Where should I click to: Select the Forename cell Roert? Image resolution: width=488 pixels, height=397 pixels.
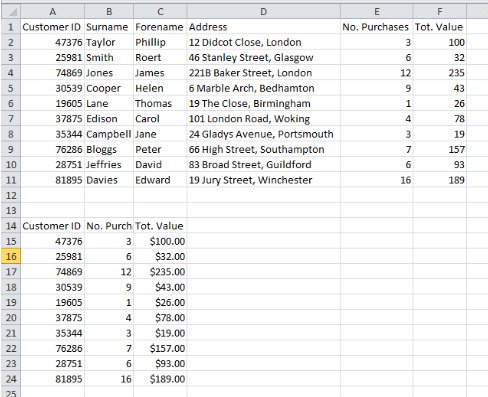(x=160, y=57)
